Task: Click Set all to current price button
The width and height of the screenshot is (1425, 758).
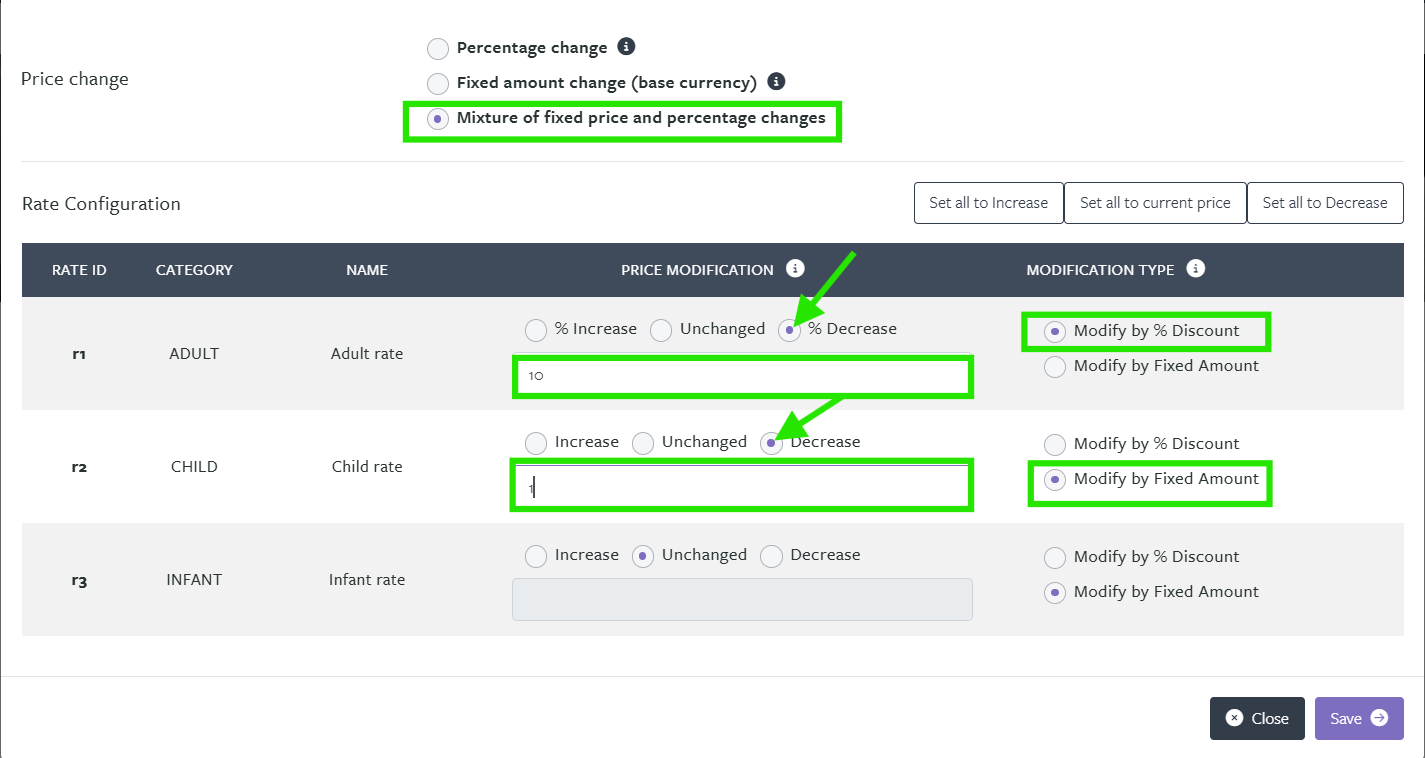Action: pyautogui.click(x=1155, y=203)
